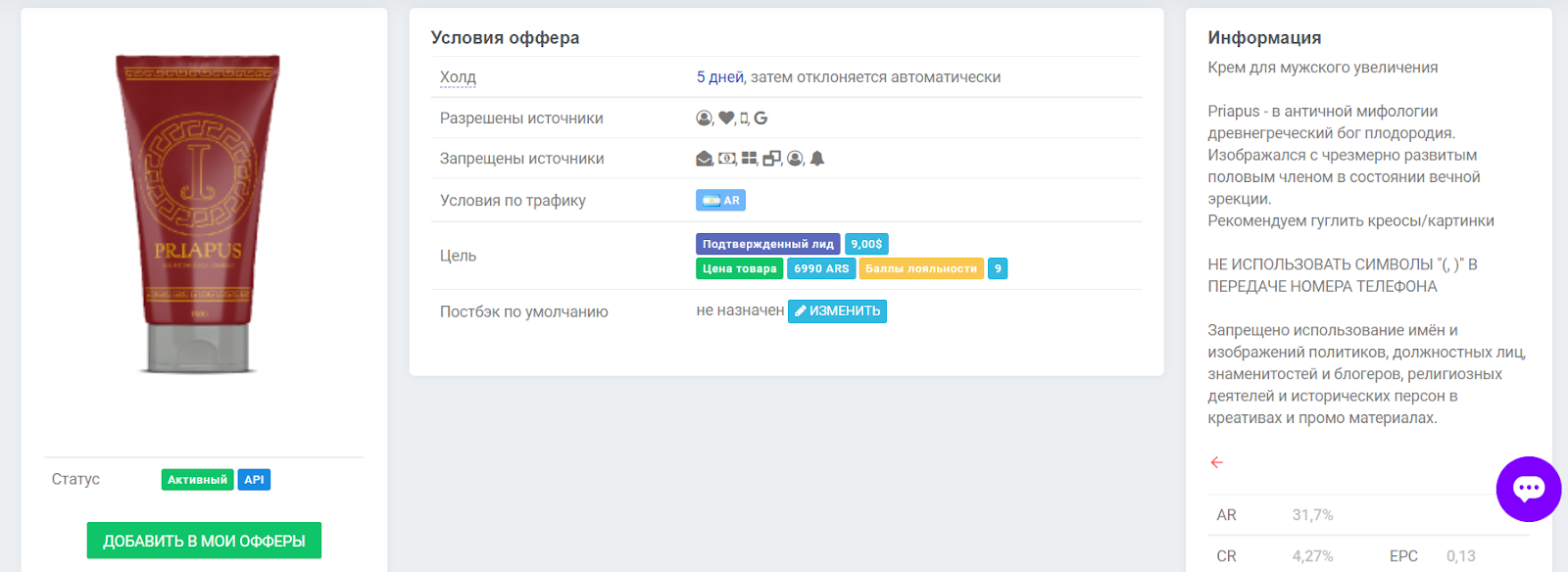This screenshot has width=1568, height=572.
Task: Click the overlapping windows icon in forbidden sources
Action: (x=772, y=159)
